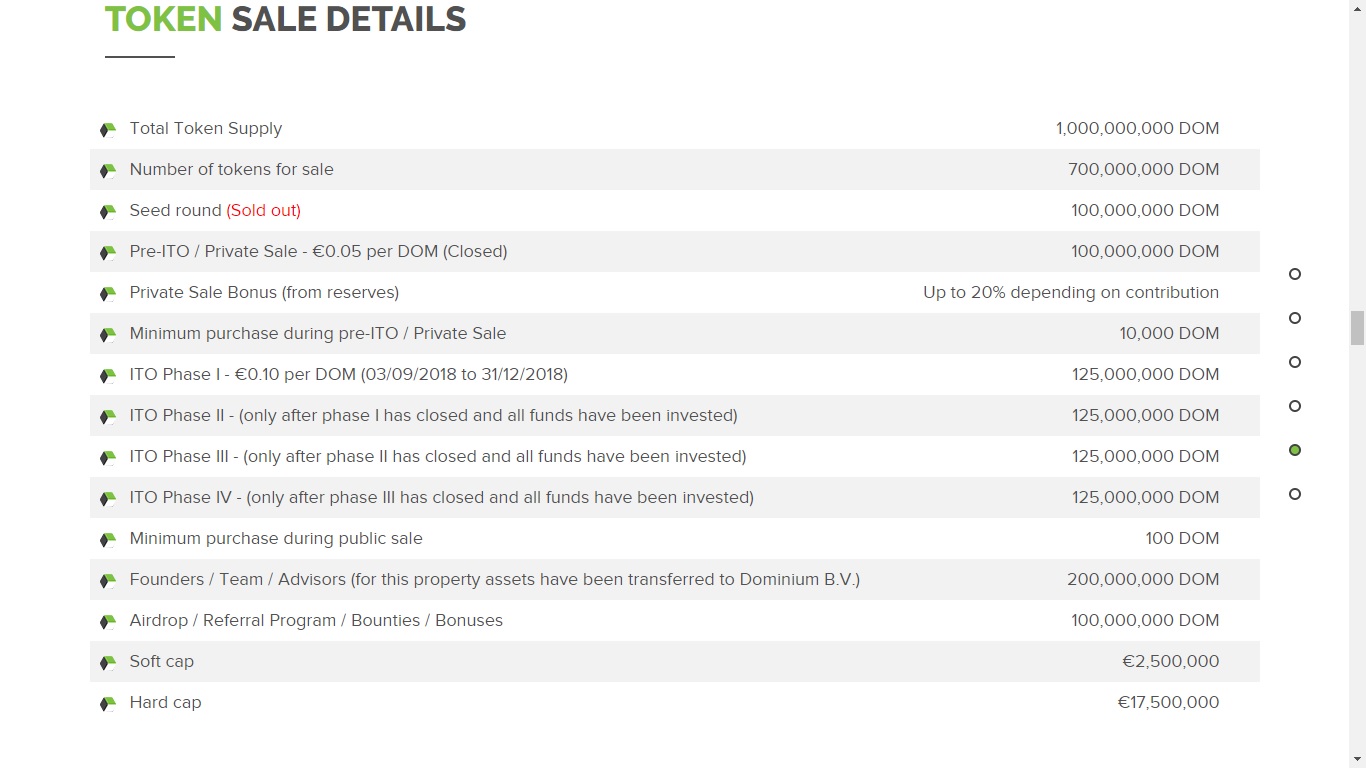The height and width of the screenshot is (768, 1366).
Task: Click the bullet icon next to Hard cap
Action: [x=108, y=704]
